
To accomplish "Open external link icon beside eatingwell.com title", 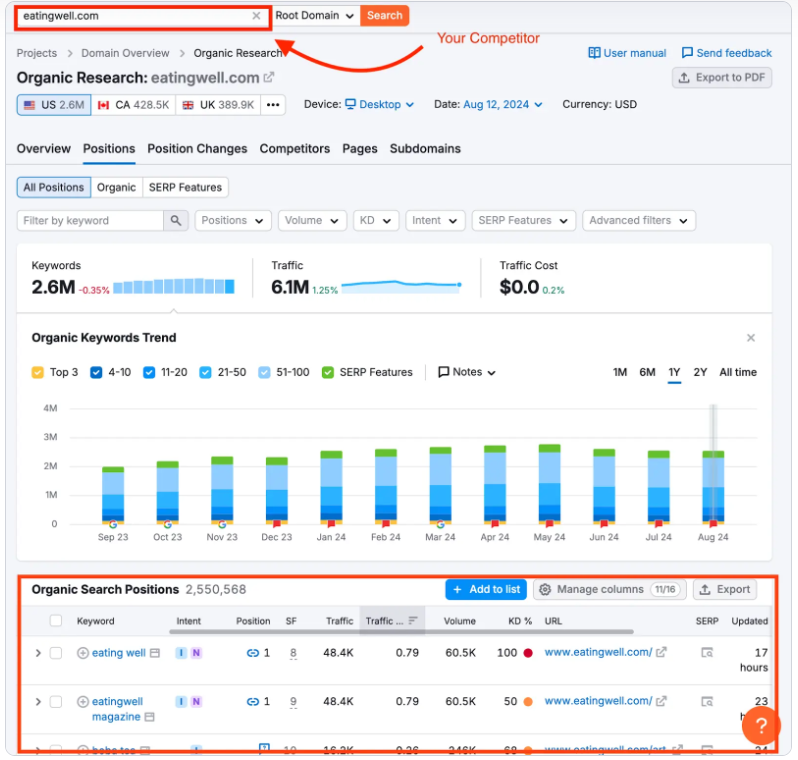I will click(269, 77).
